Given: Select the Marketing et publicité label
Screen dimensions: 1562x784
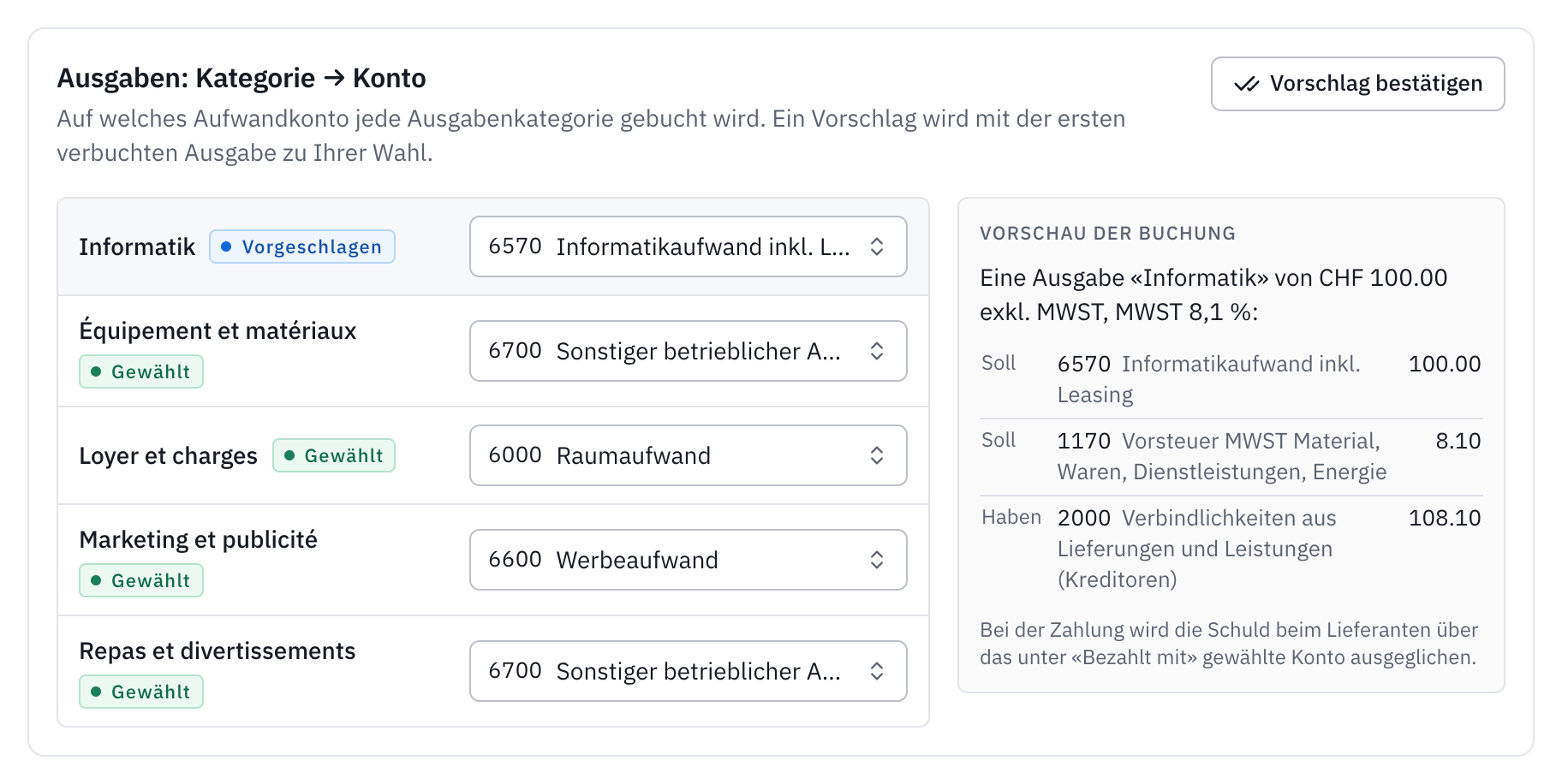Looking at the screenshot, I should 198,539.
